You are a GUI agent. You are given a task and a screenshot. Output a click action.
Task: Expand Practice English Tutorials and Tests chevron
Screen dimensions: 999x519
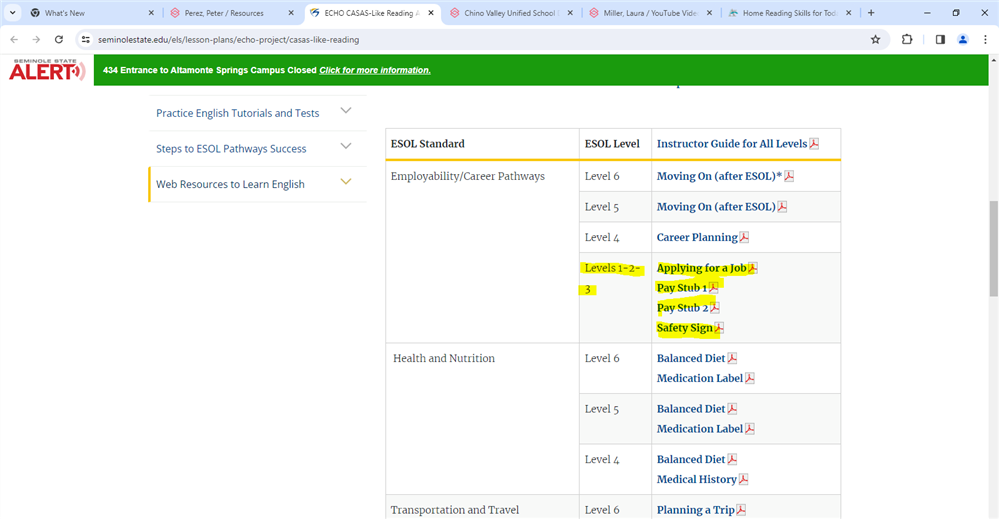(346, 111)
